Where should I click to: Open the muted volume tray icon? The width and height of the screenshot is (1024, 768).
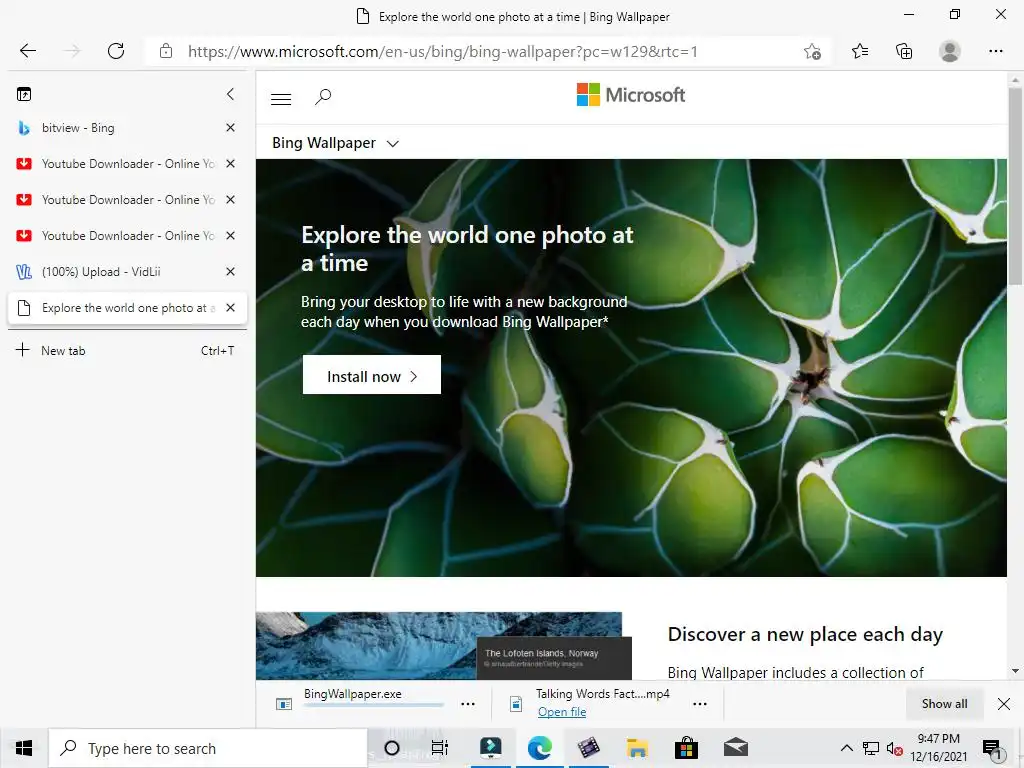894,748
